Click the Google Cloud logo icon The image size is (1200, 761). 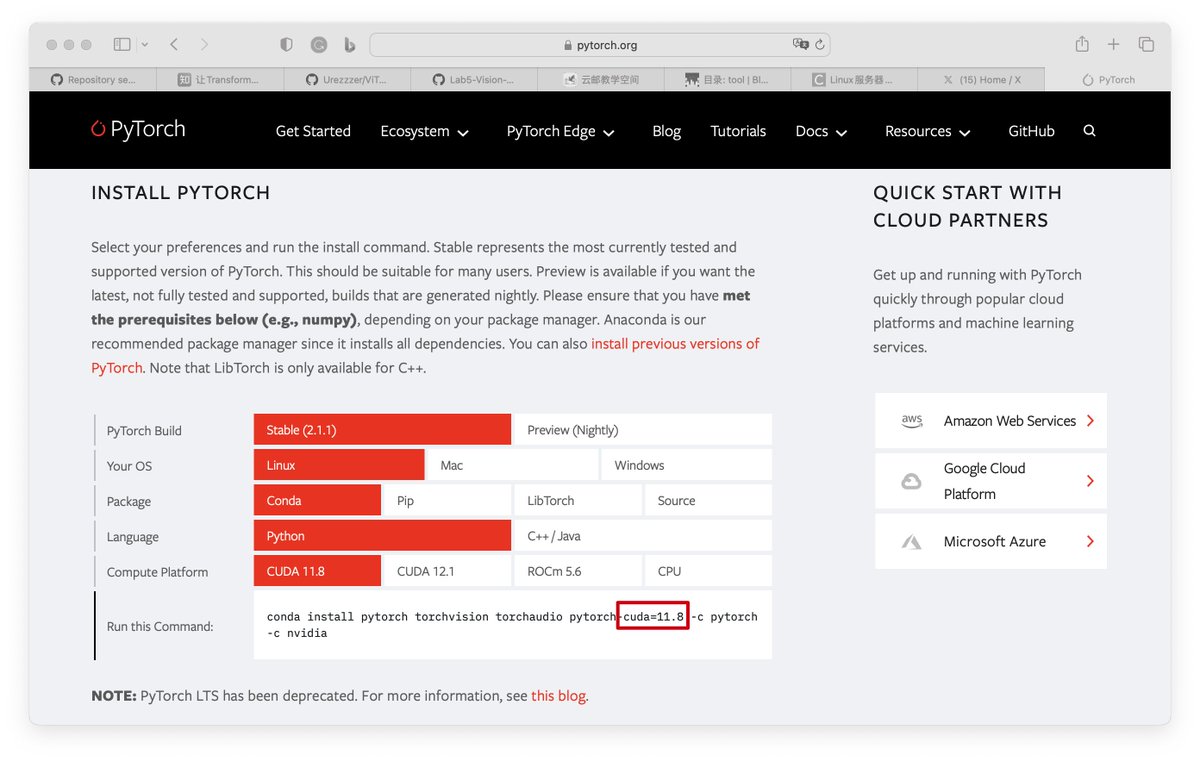click(911, 482)
